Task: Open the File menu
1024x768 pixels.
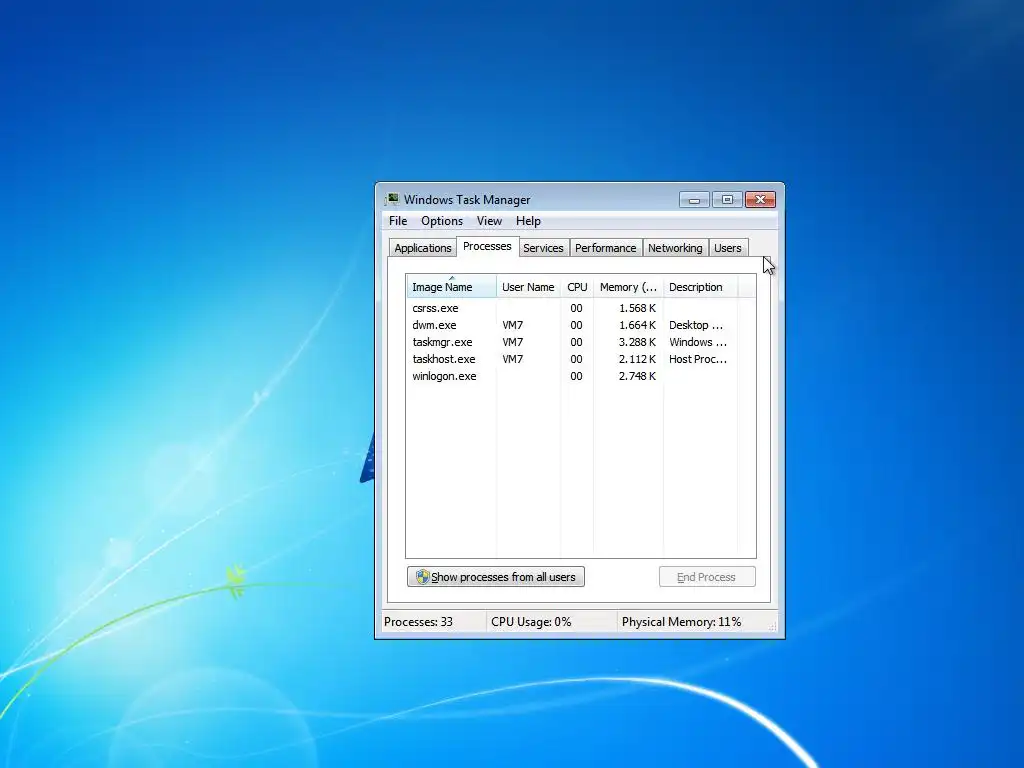Action: click(x=398, y=221)
